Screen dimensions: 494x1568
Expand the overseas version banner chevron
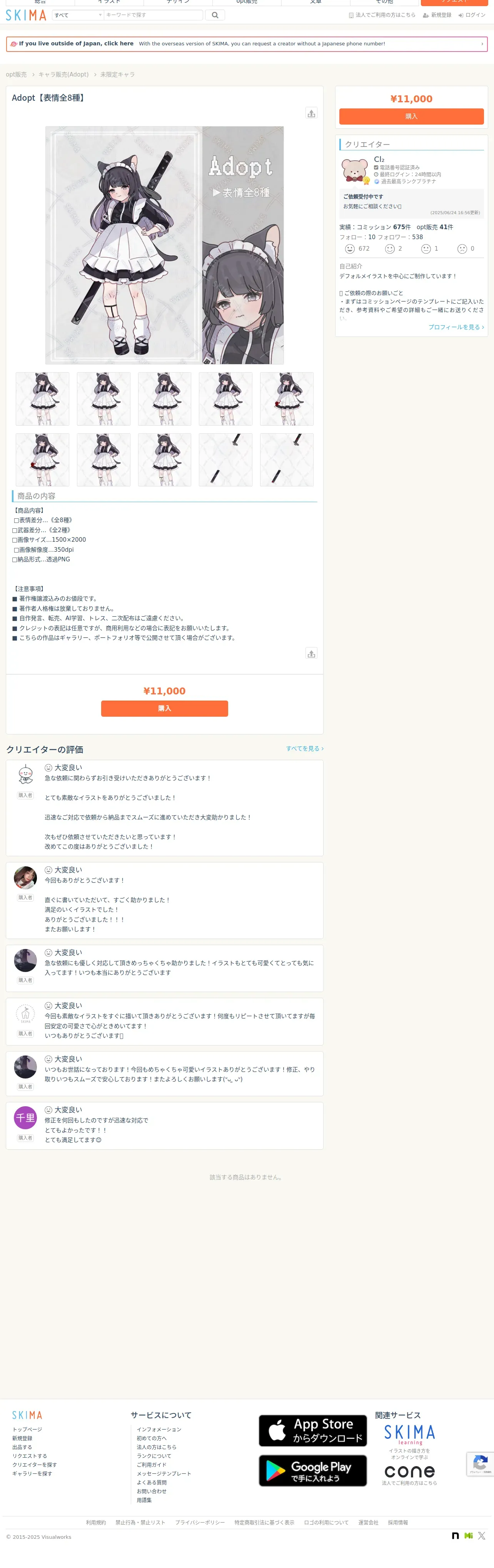coord(482,44)
